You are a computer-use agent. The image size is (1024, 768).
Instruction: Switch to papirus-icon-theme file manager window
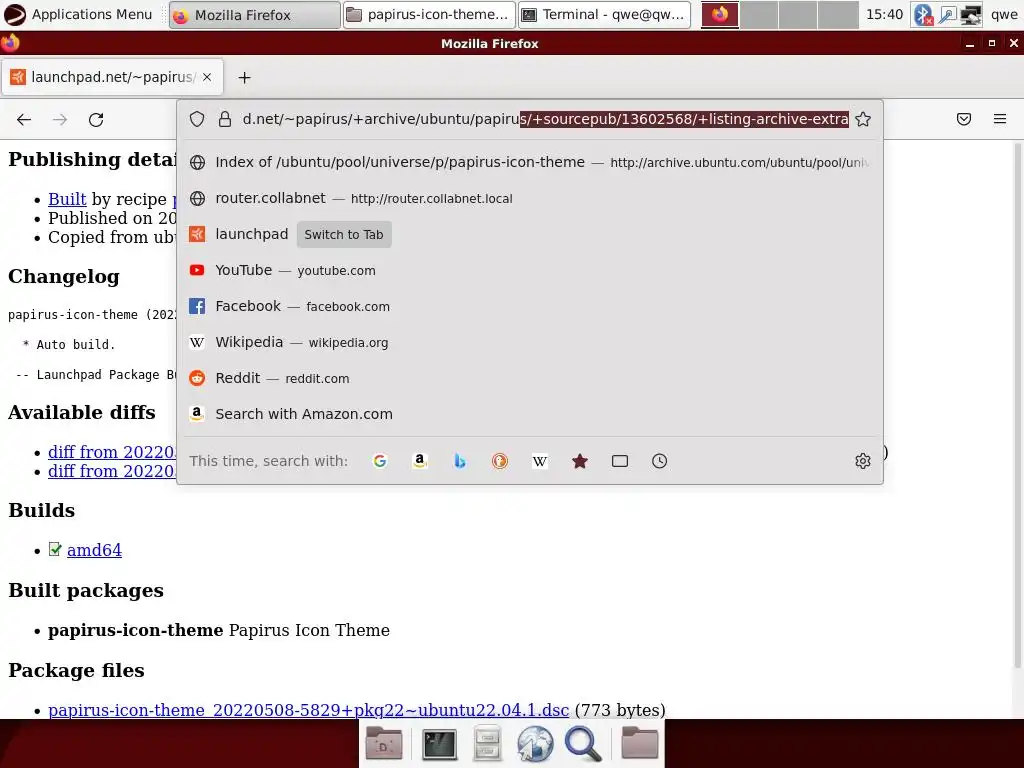429,14
